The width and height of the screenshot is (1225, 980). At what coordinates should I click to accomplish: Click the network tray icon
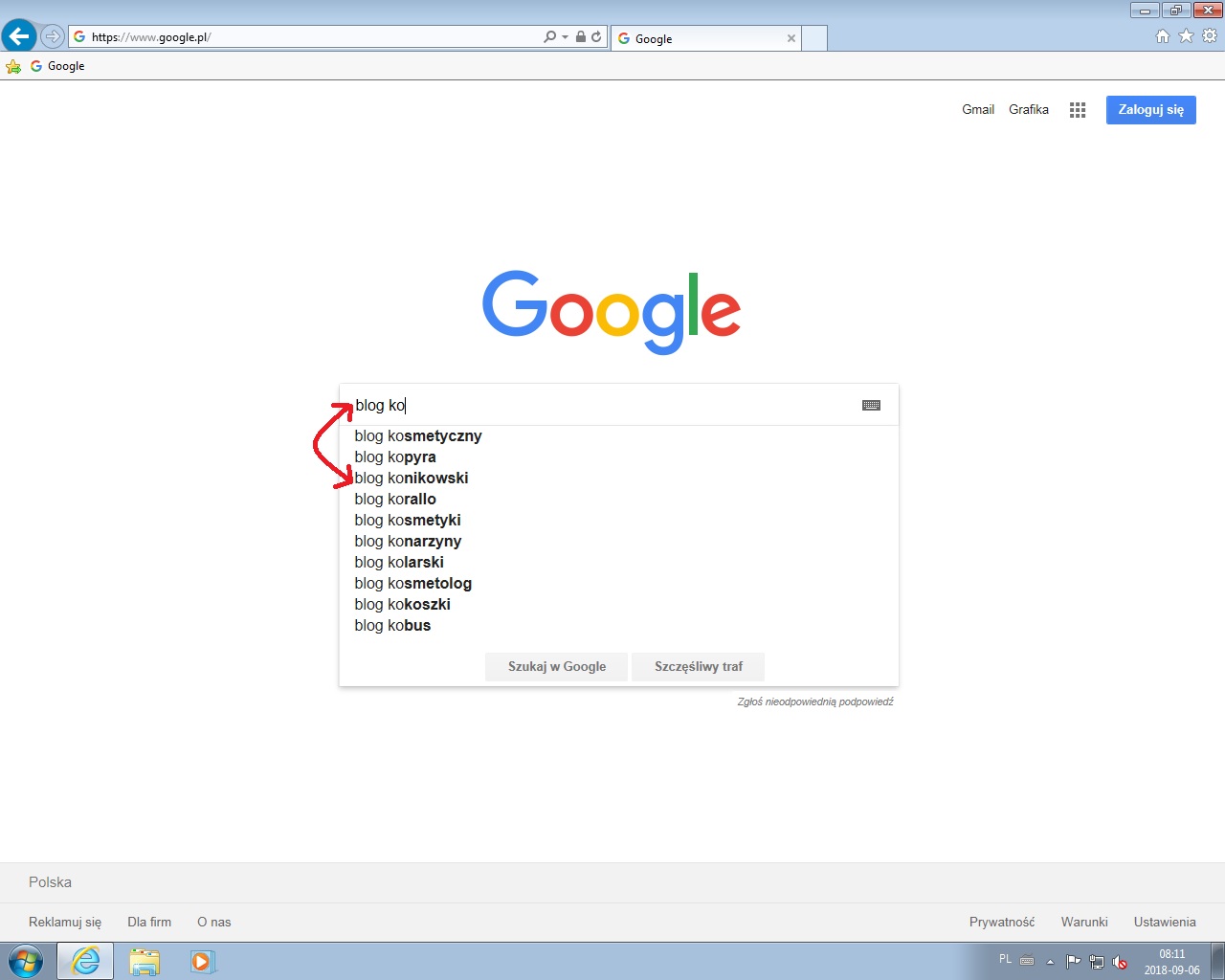click(1097, 962)
